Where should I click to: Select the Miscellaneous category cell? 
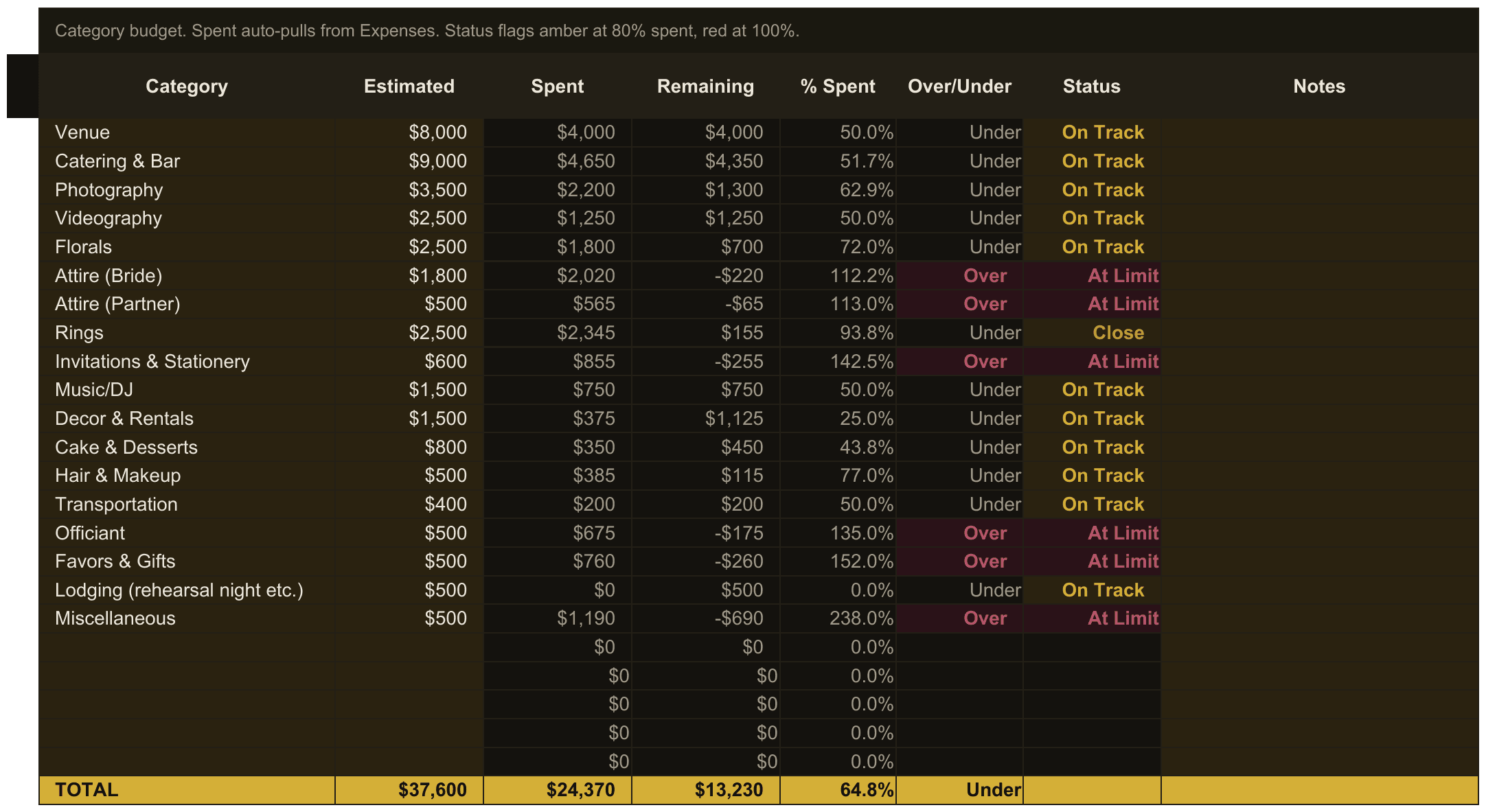coord(187,618)
